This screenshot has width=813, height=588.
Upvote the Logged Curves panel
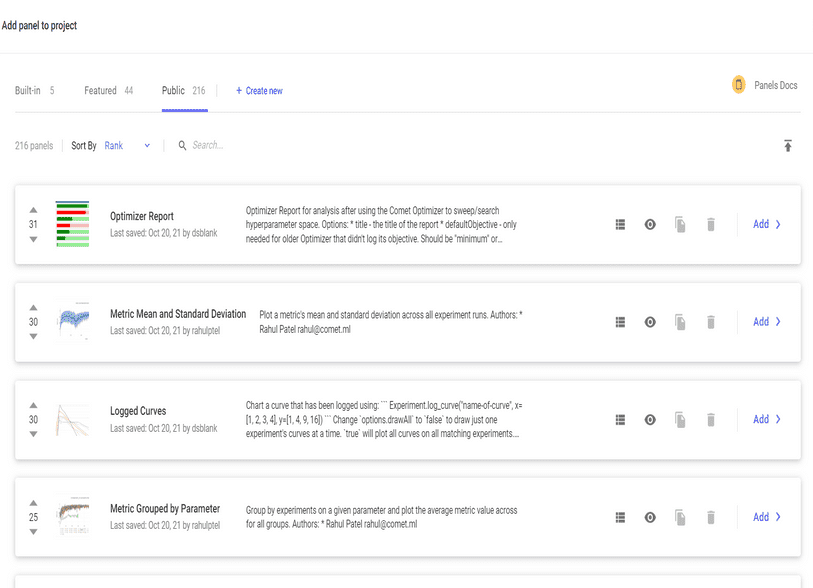(x=33, y=404)
